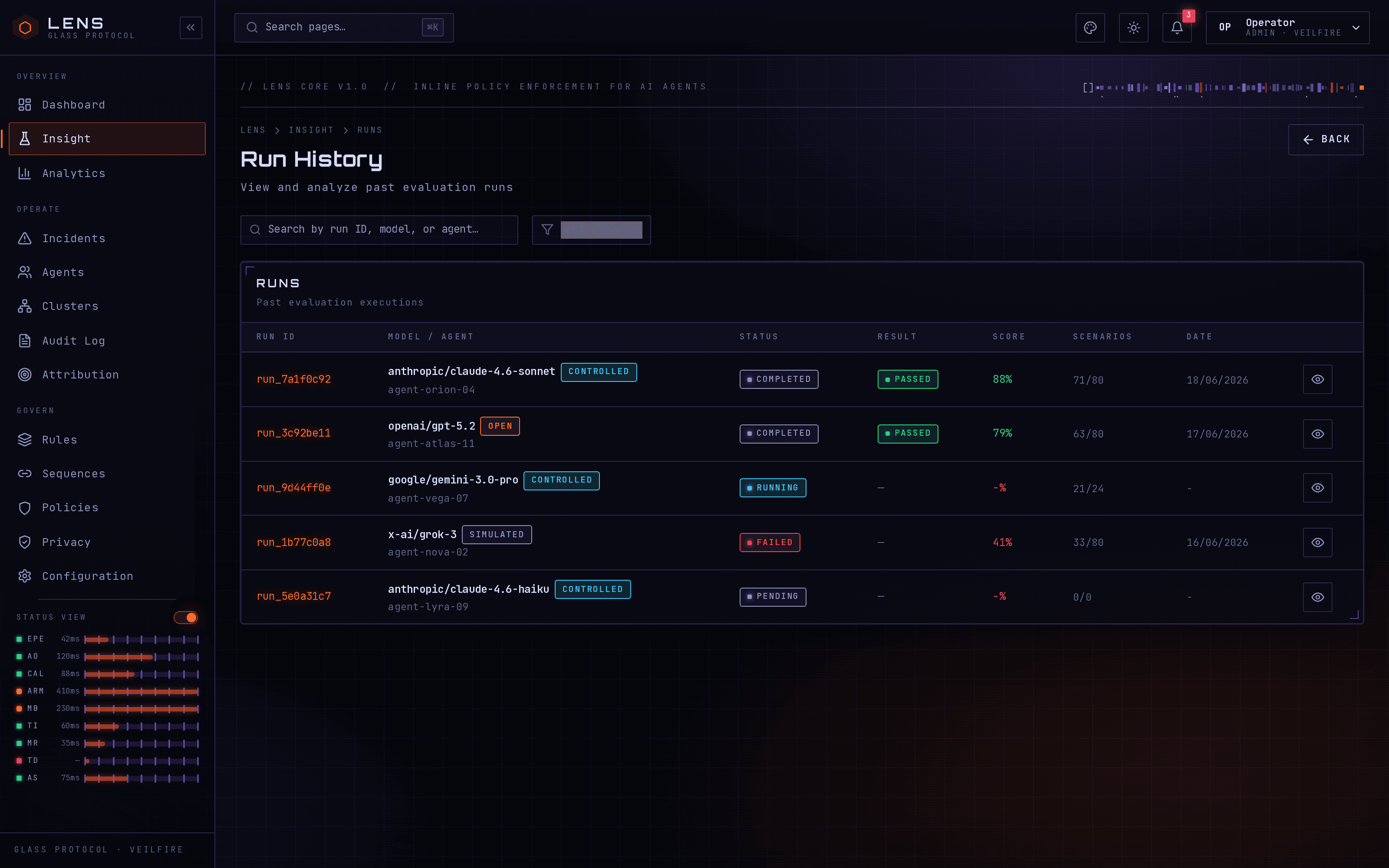This screenshot has width=1389, height=868.
Task: Click the Configuration gear icon
Action: (x=25, y=576)
